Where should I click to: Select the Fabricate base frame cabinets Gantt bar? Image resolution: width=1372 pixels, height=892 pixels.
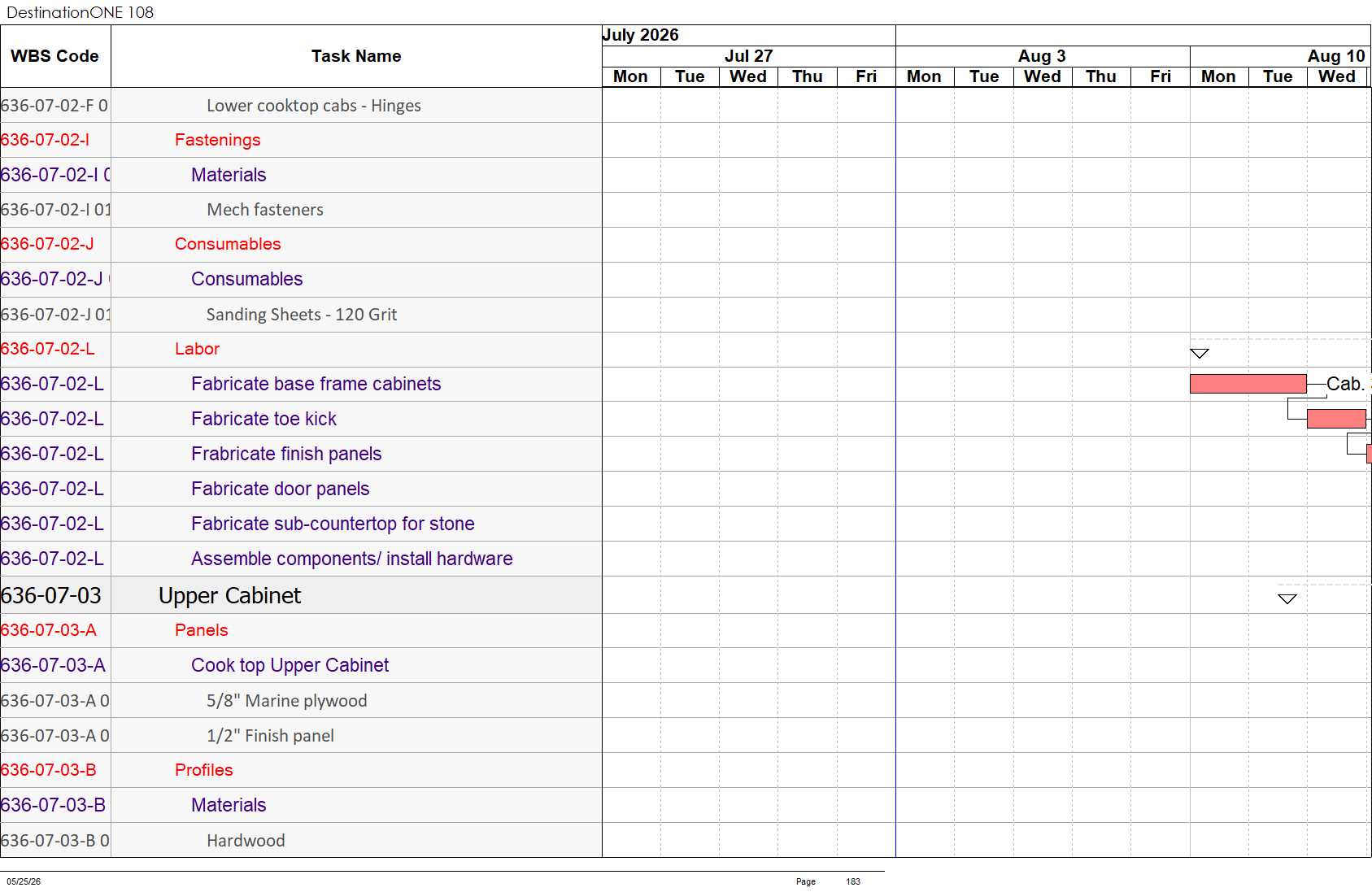pyautogui.click(x=1248, y=384)
